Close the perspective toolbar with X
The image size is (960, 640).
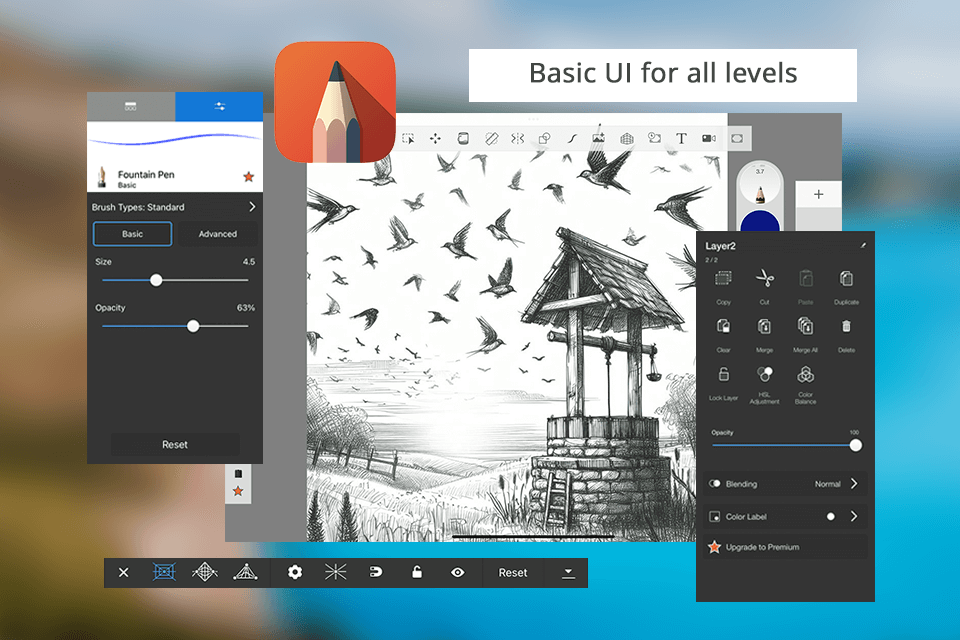(124, 573)
